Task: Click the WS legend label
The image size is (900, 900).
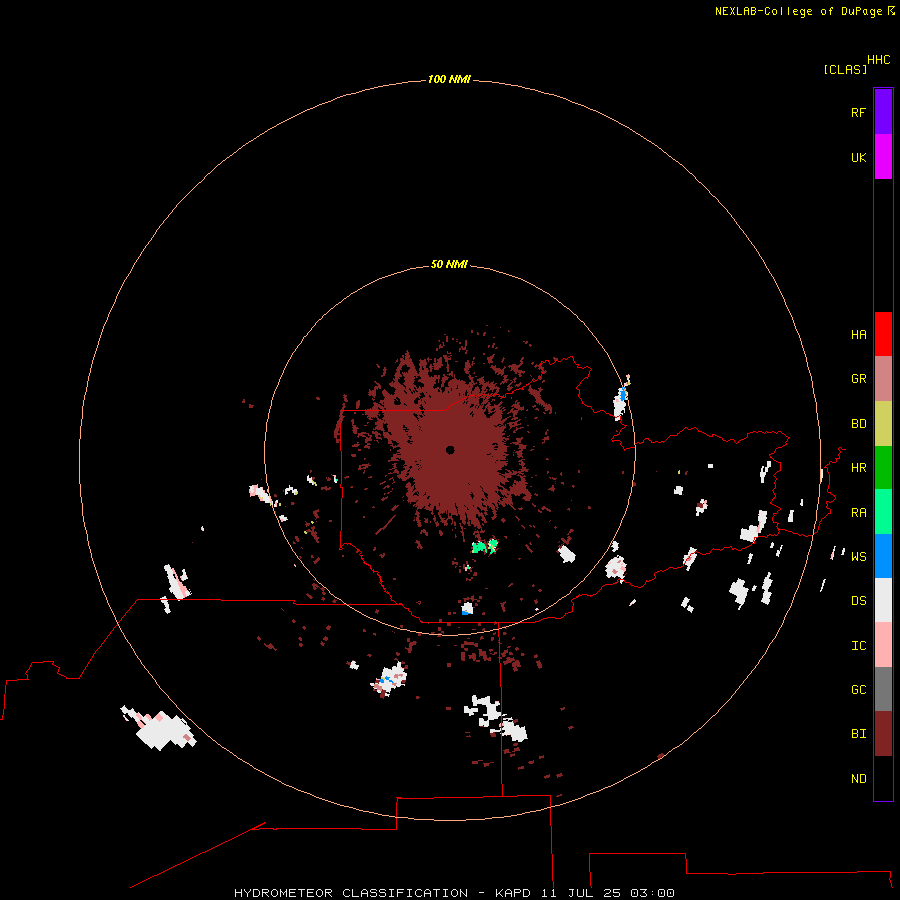Action: click(x=858, y=556)
